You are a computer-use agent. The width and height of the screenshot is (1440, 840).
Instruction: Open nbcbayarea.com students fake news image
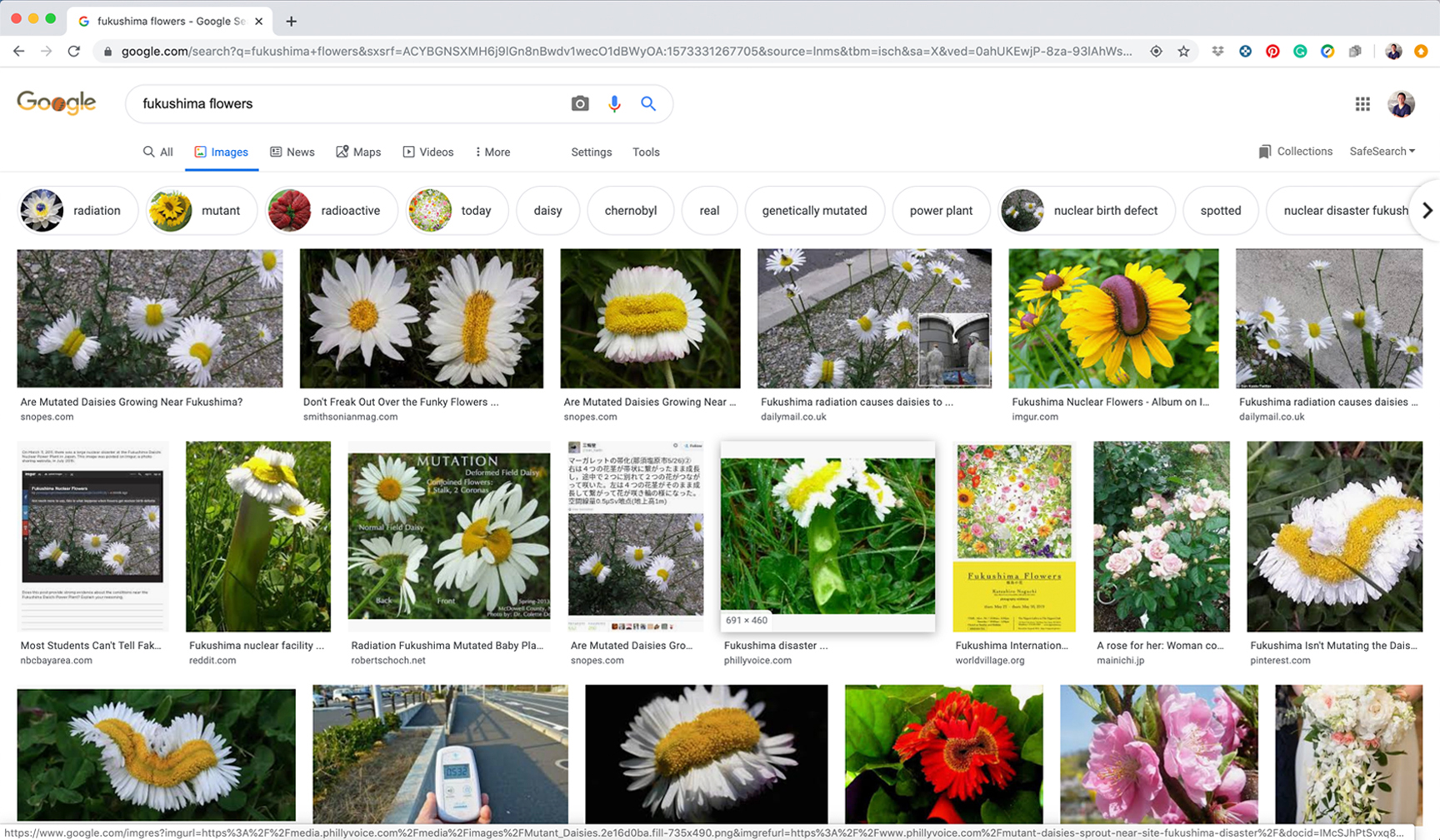(x=92, y=536)
